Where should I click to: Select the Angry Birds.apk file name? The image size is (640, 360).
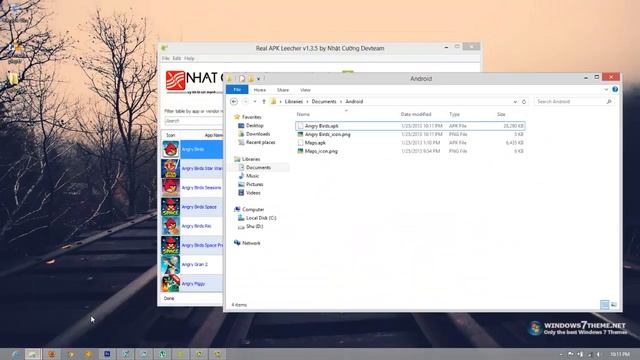[x=322, y=126]
